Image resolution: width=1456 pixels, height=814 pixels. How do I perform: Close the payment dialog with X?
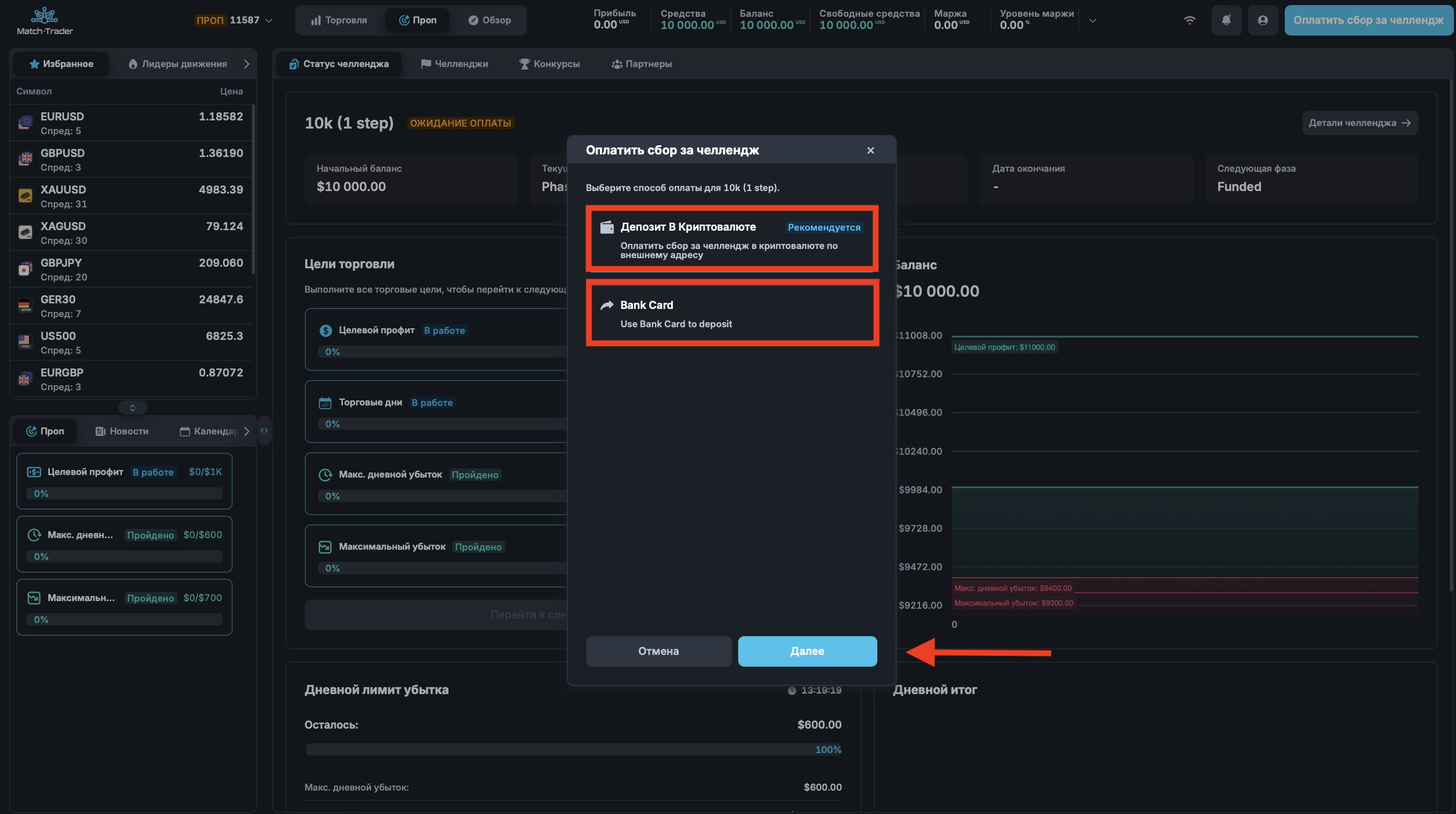click(870, 150)
